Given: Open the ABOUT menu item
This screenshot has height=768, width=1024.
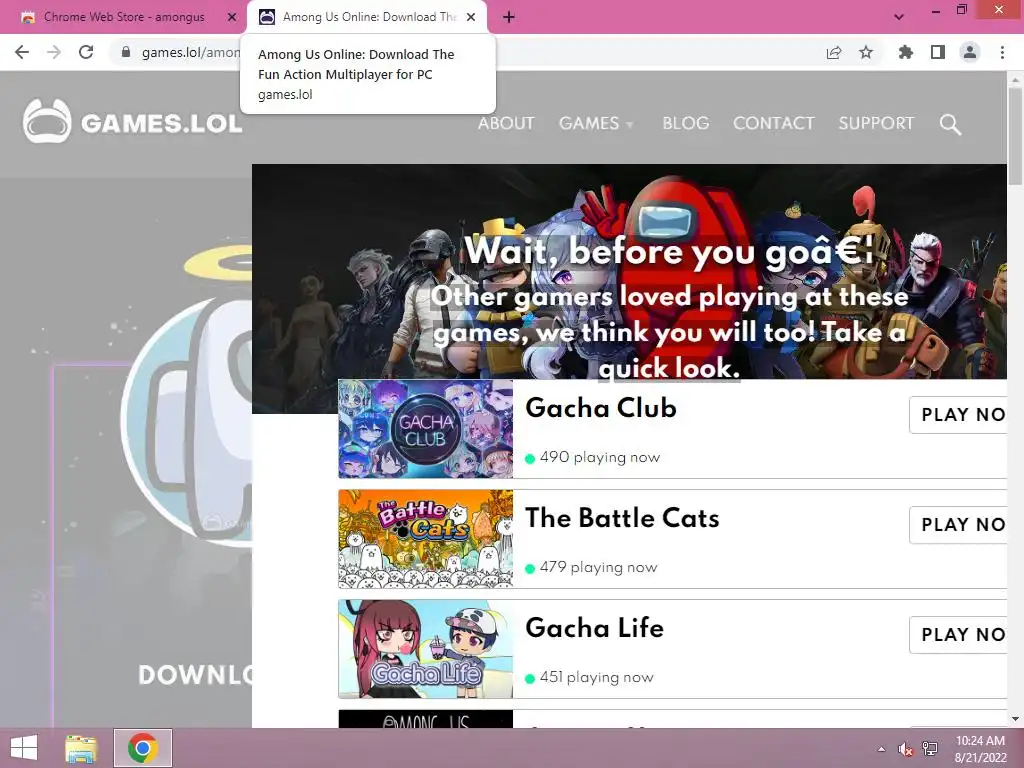Looking at the screenshot, I should pos(505,123).
